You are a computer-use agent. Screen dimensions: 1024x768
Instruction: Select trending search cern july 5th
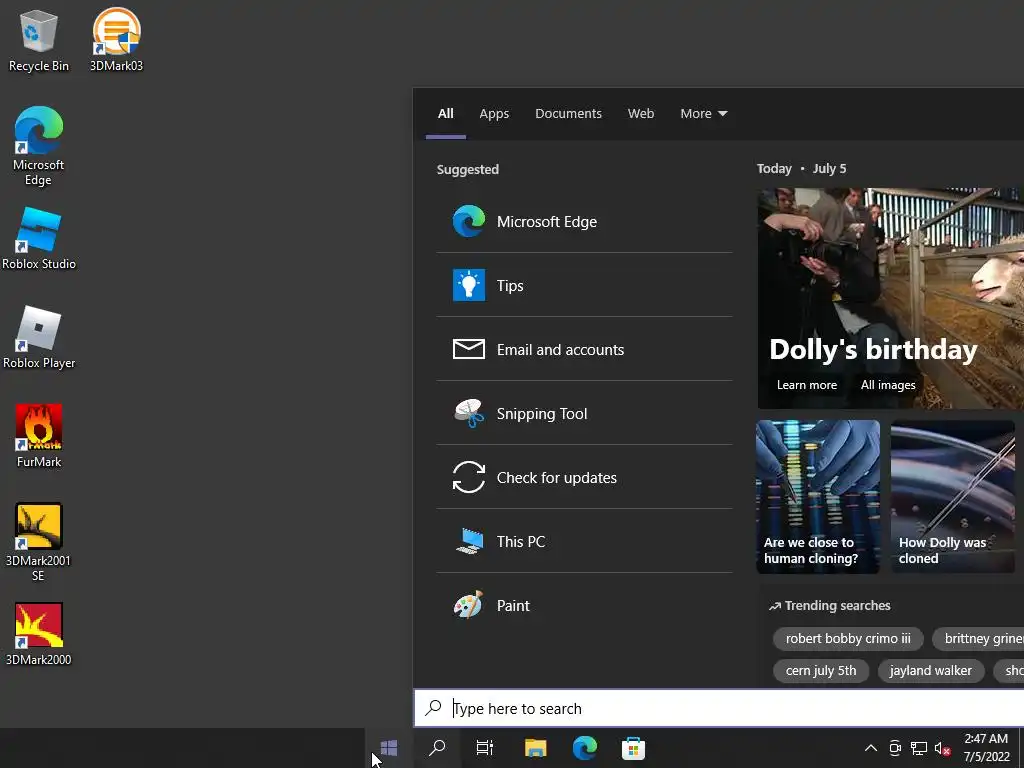(x=821, y=671)
